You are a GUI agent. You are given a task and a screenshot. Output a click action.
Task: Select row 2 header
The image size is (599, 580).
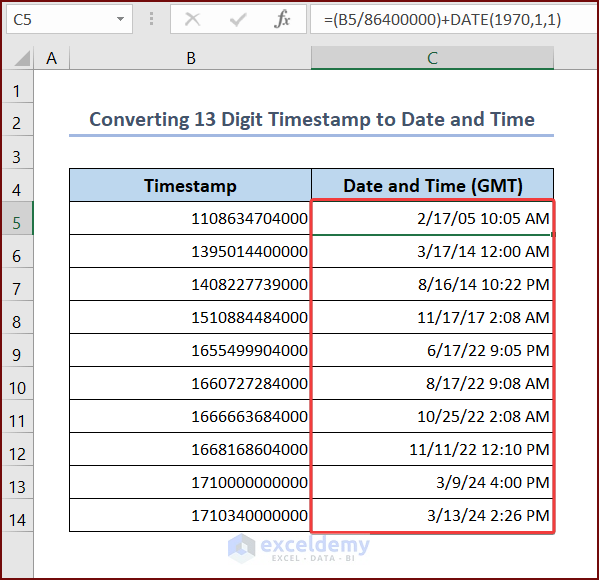point(17,119)
